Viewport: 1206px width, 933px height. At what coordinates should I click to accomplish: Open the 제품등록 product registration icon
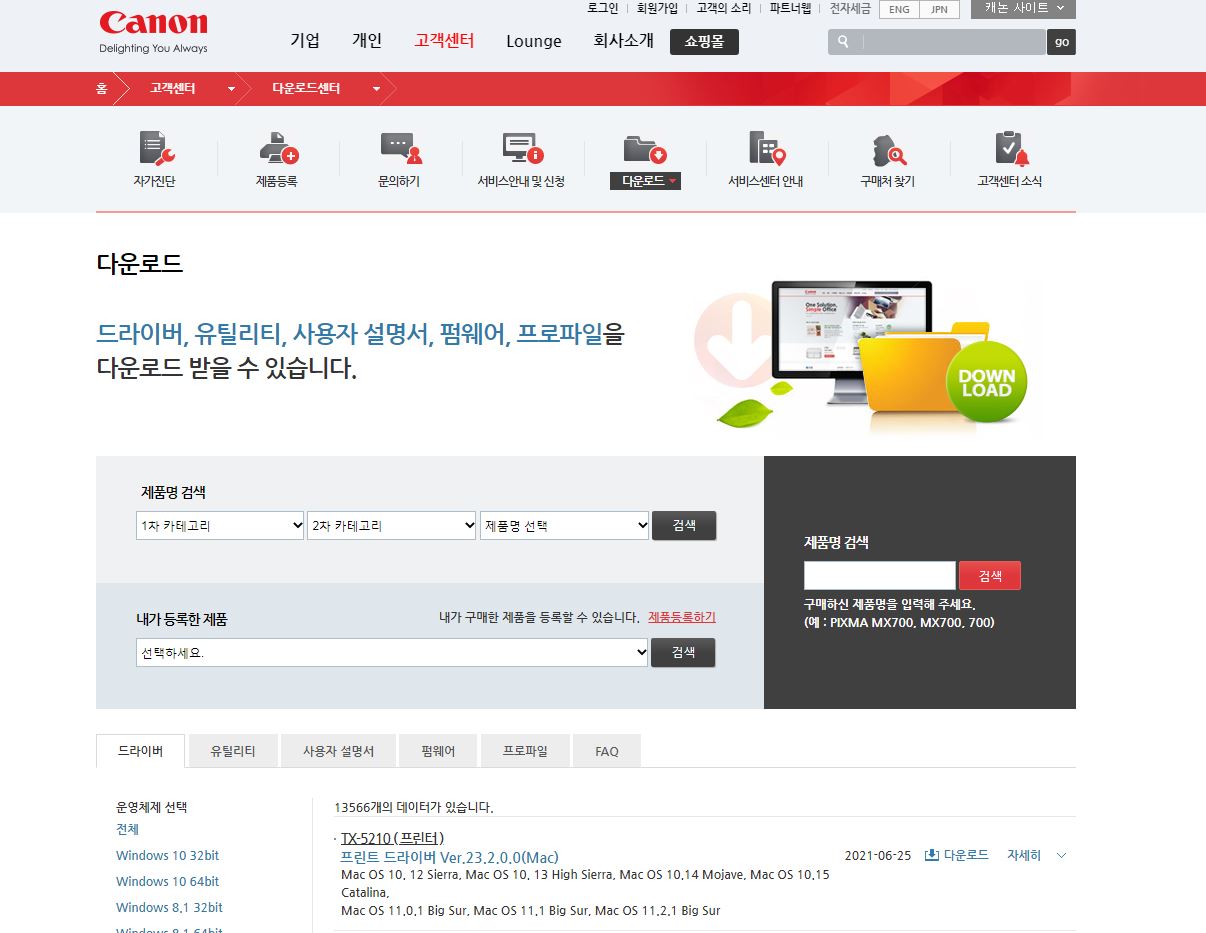coord(278,149)
